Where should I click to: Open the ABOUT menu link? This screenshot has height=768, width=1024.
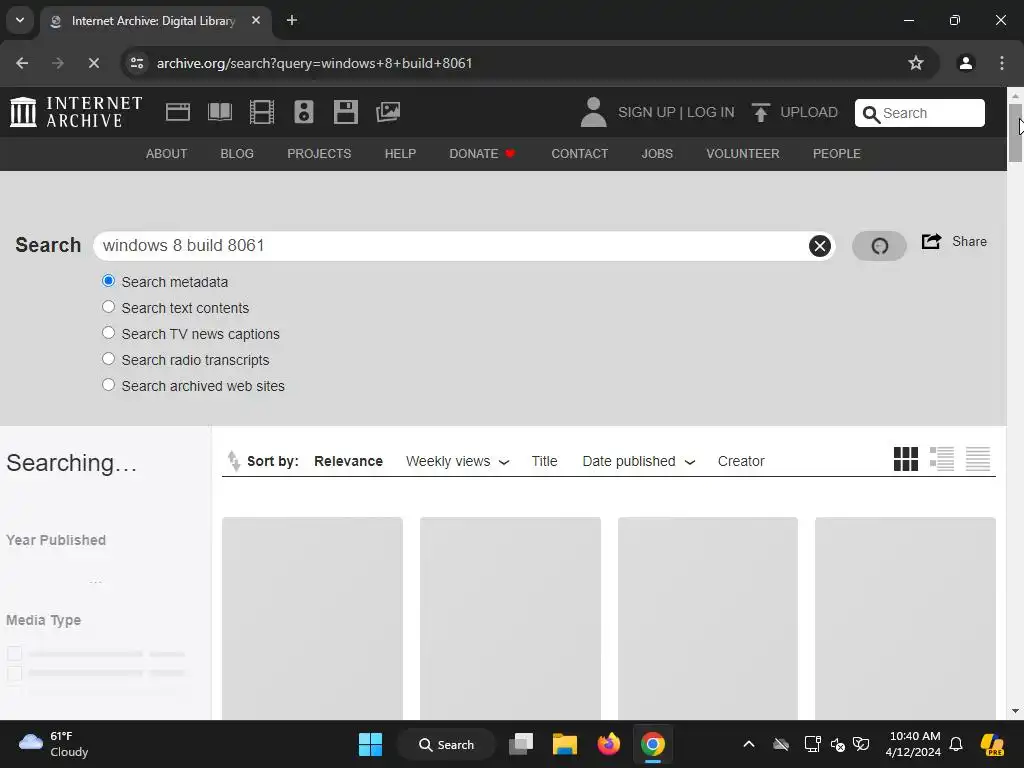167,153
